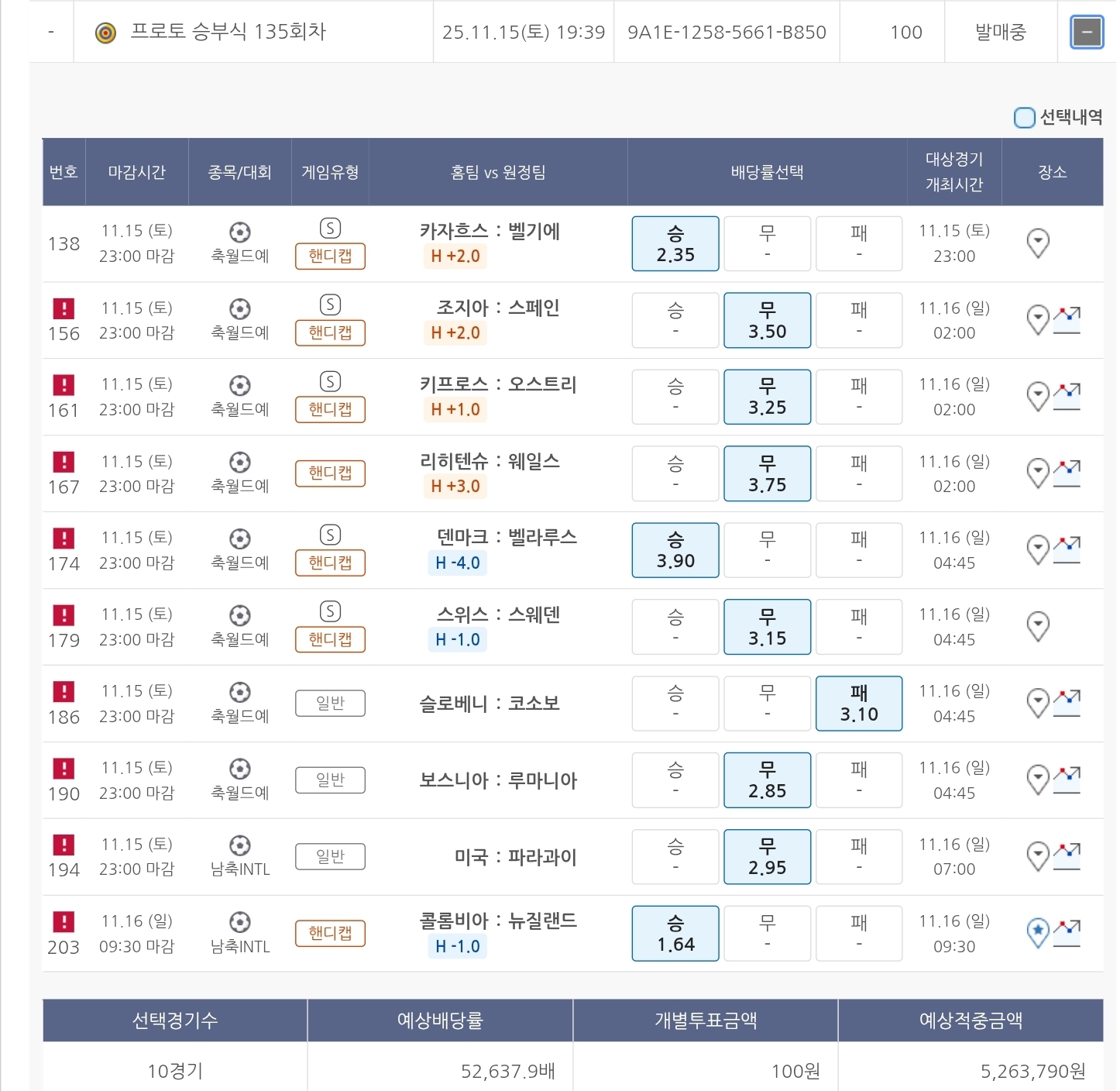Viewport: 1120px width, 1091px height.
Task: Collapse the 프로토 승부식 135회차 ticket row
Action: [x=1086, y=33]
